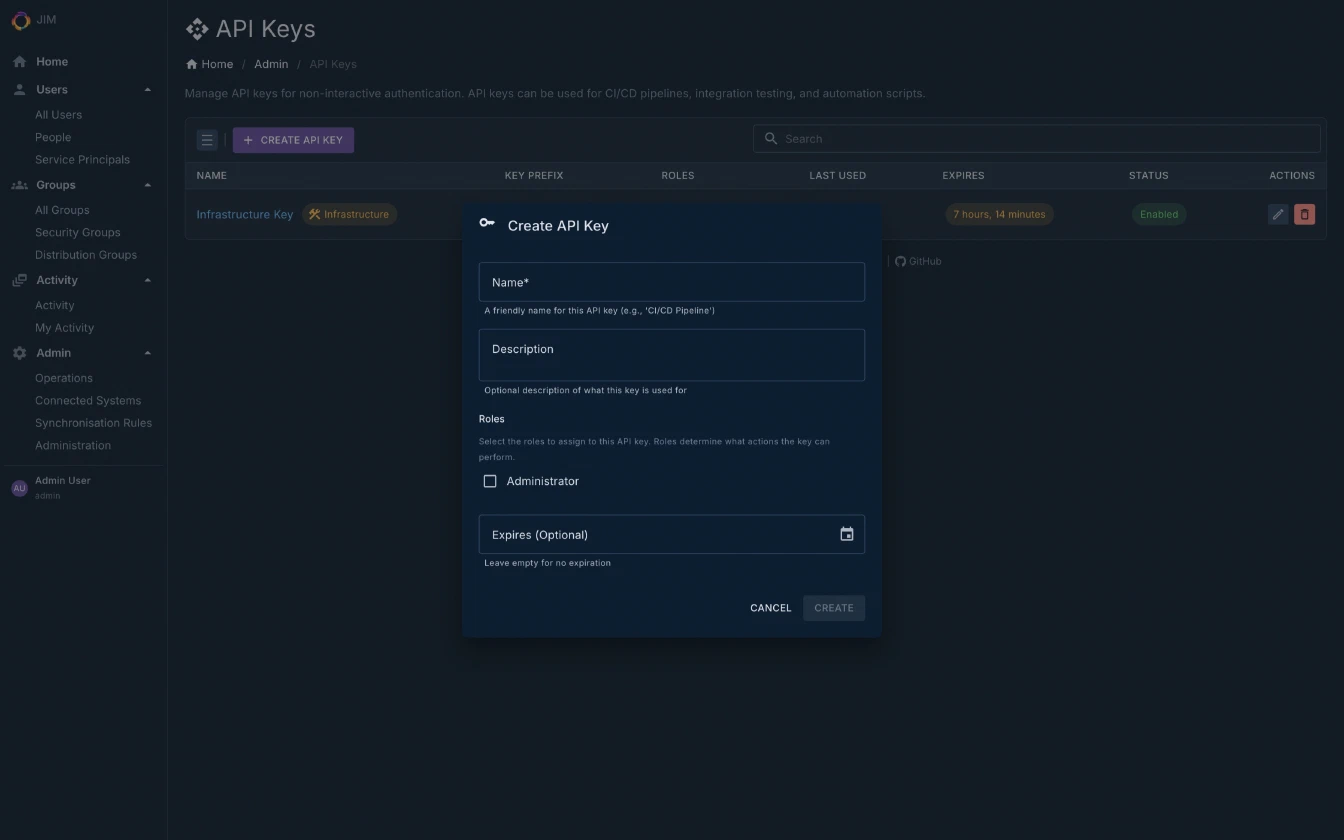Click the JIM logo in the sidebar

(20, 20)
